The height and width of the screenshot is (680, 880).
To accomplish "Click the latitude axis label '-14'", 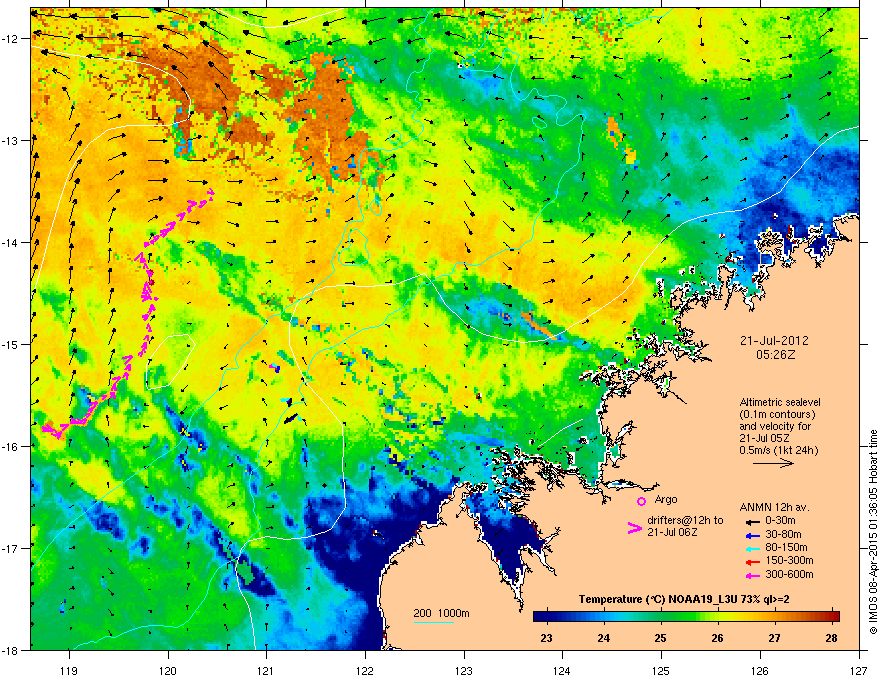I will [10, 242].
